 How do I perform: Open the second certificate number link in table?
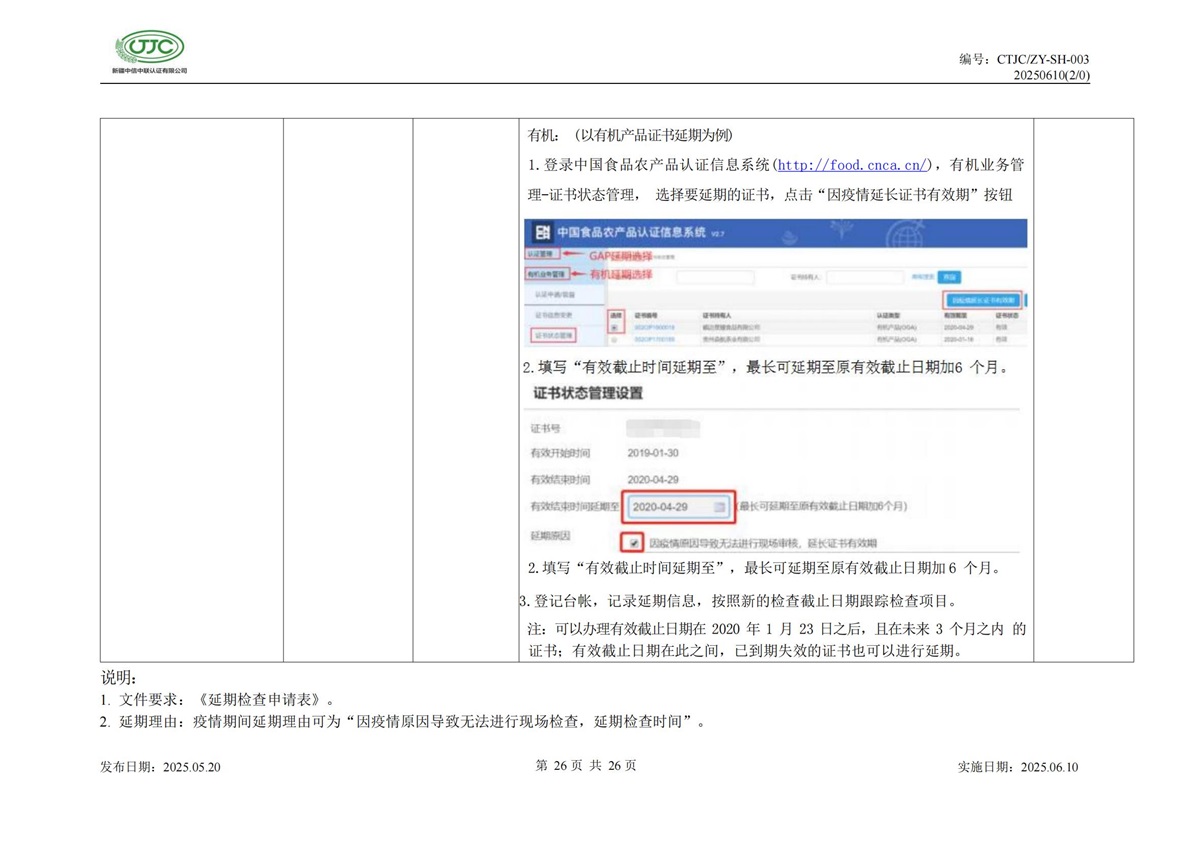[x=654, y=339]
